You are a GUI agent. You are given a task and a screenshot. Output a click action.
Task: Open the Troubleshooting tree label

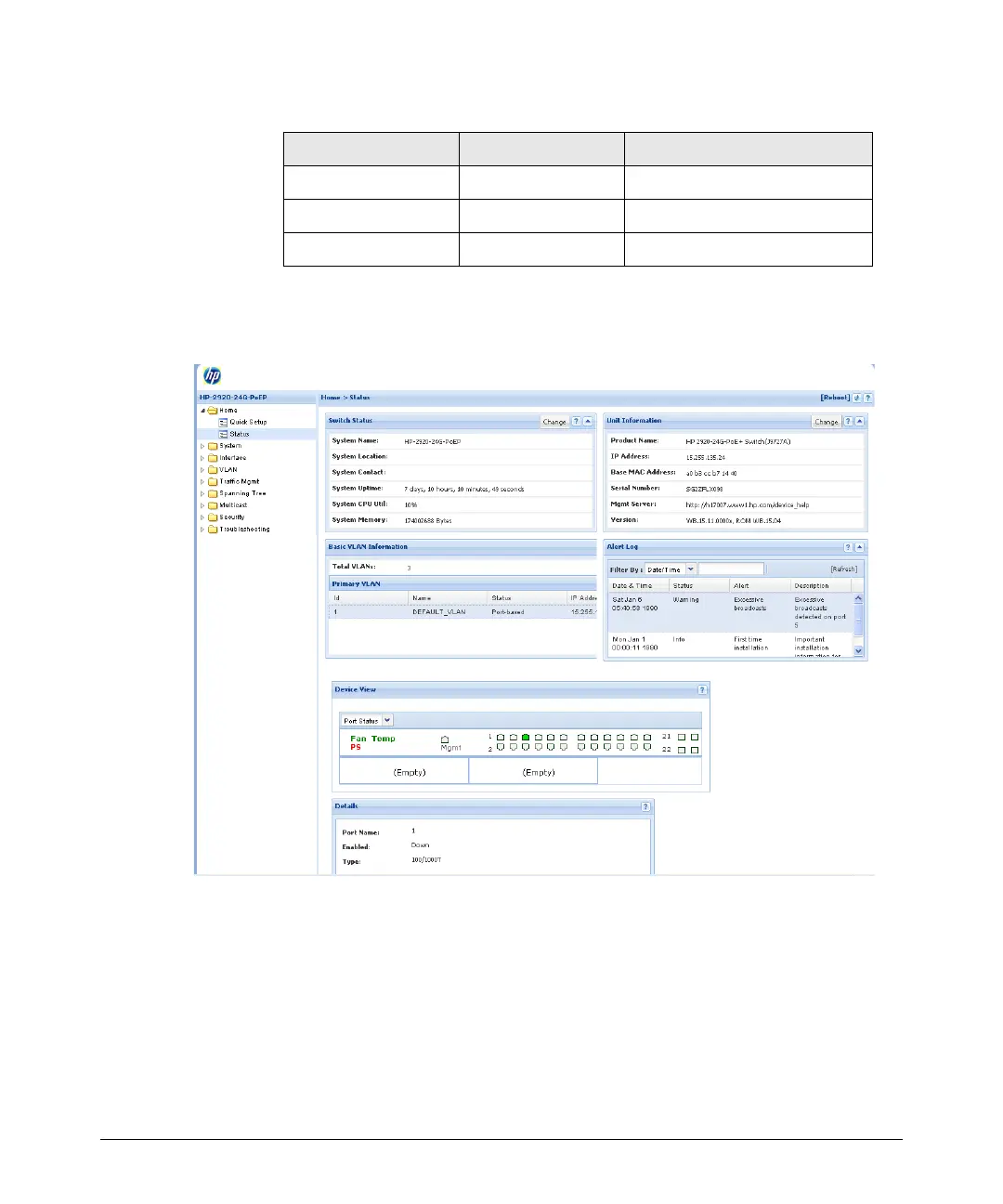click(244, 530)
